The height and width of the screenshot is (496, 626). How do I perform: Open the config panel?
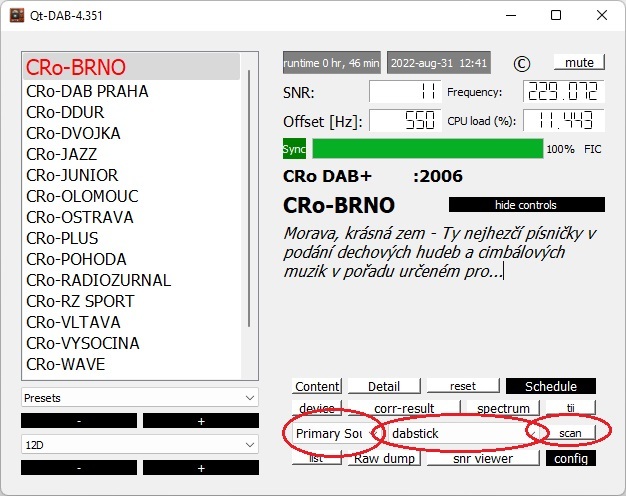pos(571,458)
